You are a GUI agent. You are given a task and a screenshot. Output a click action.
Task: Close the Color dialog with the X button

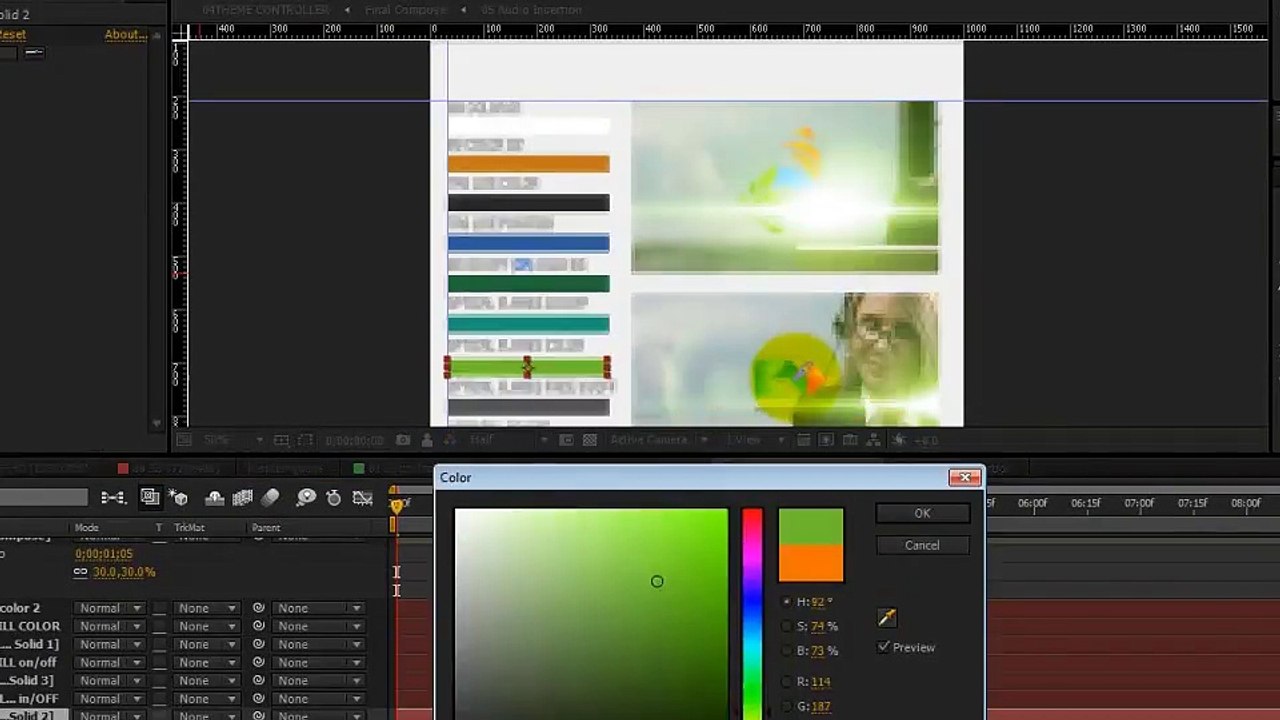(x=965, y=477)
